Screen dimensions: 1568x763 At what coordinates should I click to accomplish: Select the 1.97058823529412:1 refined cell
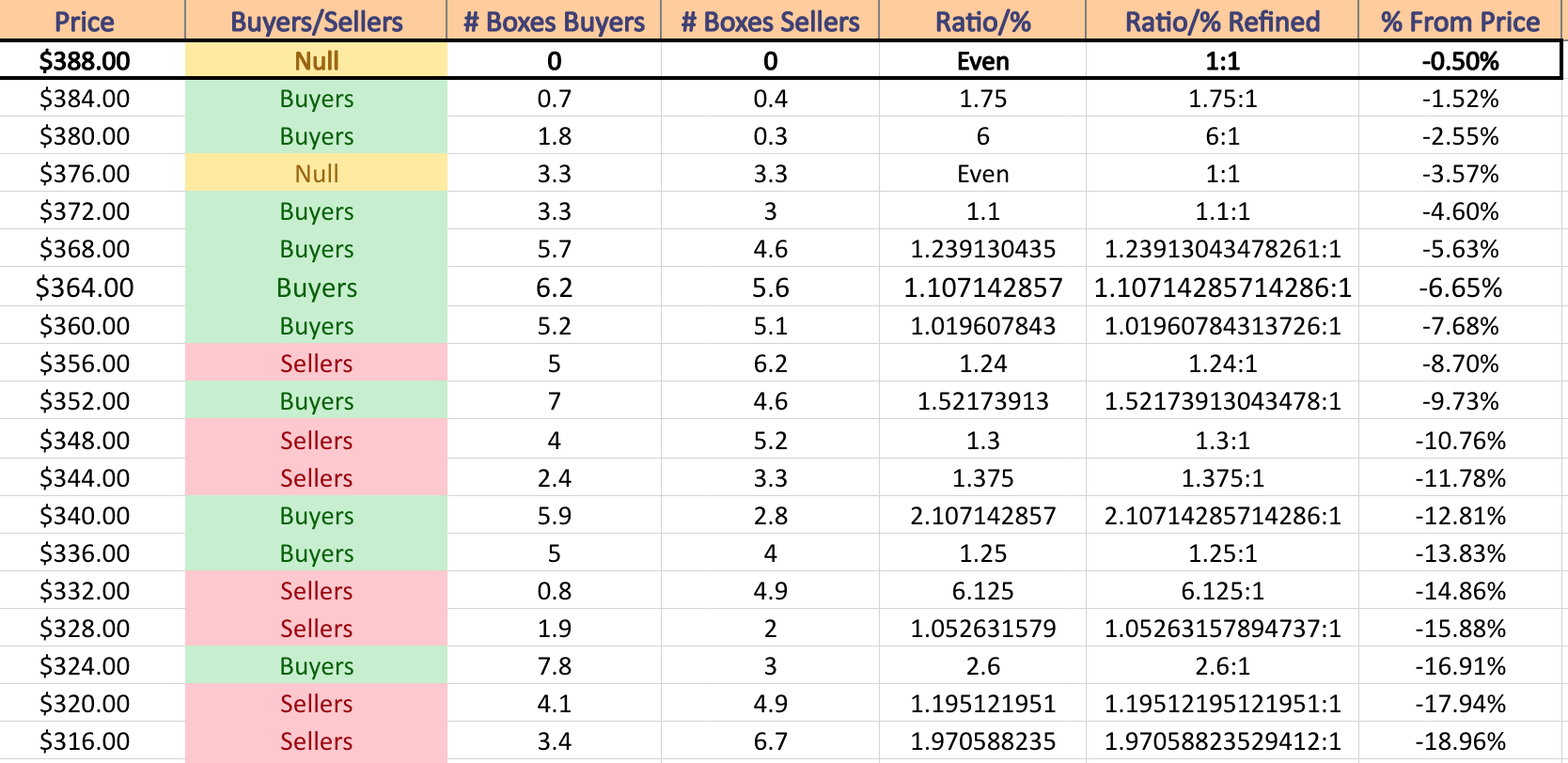coord(1222,741)
